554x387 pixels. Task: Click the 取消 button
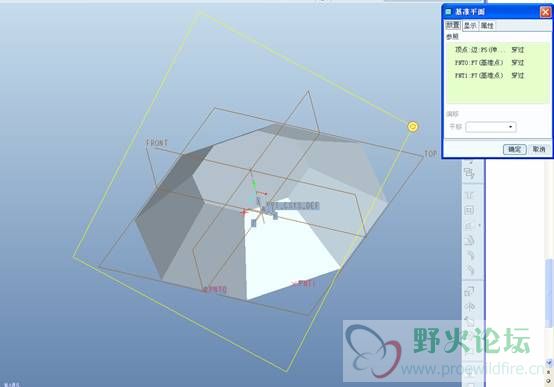[x=539, y=149]
